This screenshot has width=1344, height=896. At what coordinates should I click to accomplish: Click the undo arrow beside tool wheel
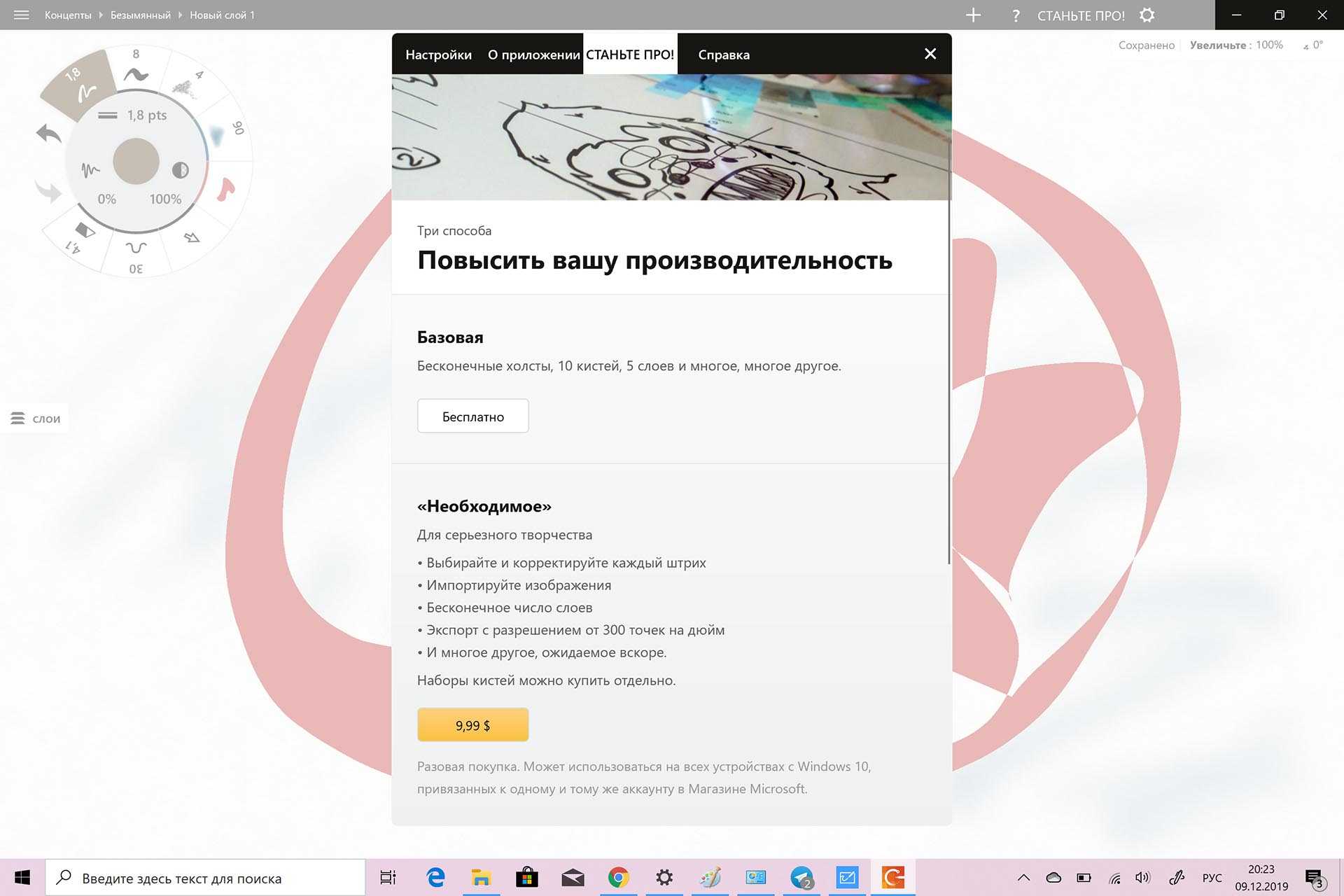pyautogui.click(x=49, y=133)
